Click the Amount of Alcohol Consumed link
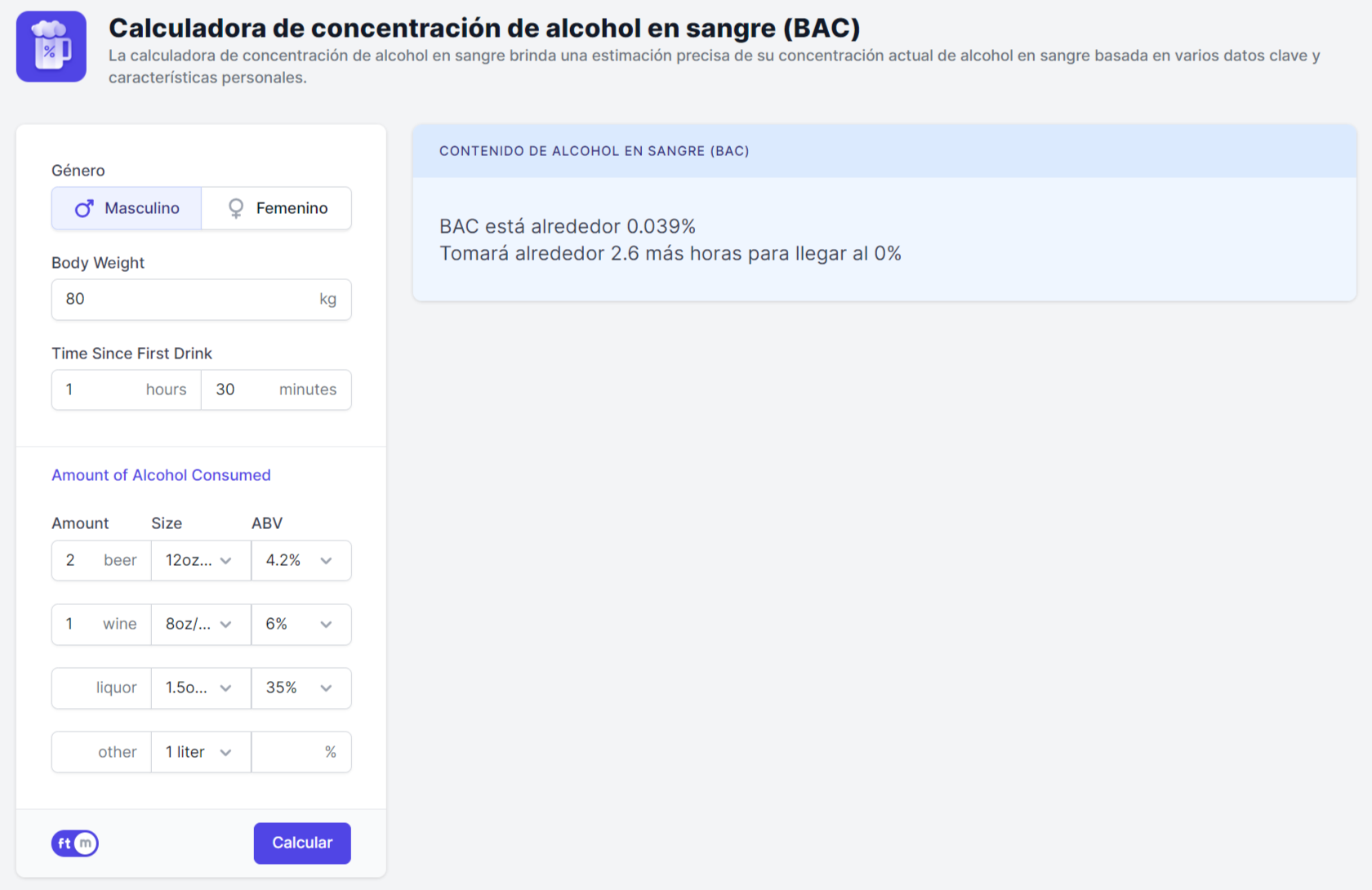This screenshot has width=1372, height=890. click(x=161, y=475)
